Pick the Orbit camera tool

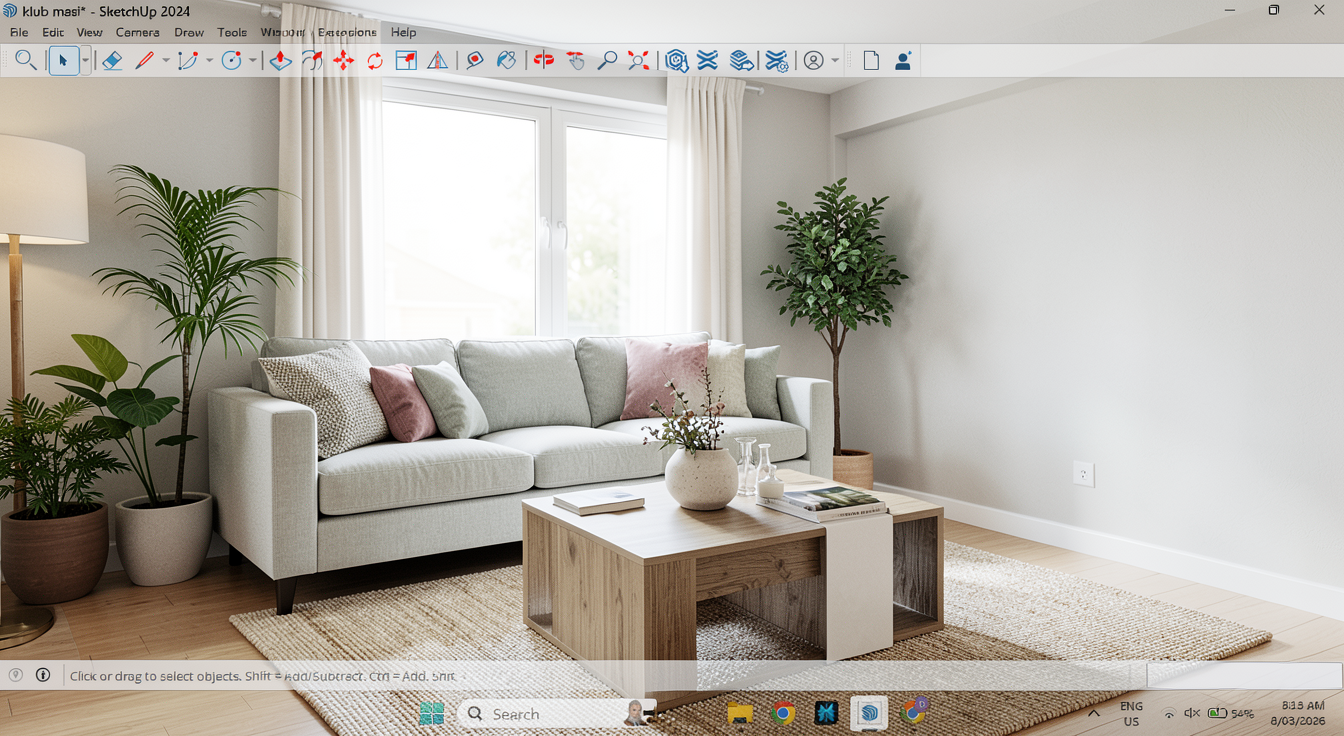[543, 61]
